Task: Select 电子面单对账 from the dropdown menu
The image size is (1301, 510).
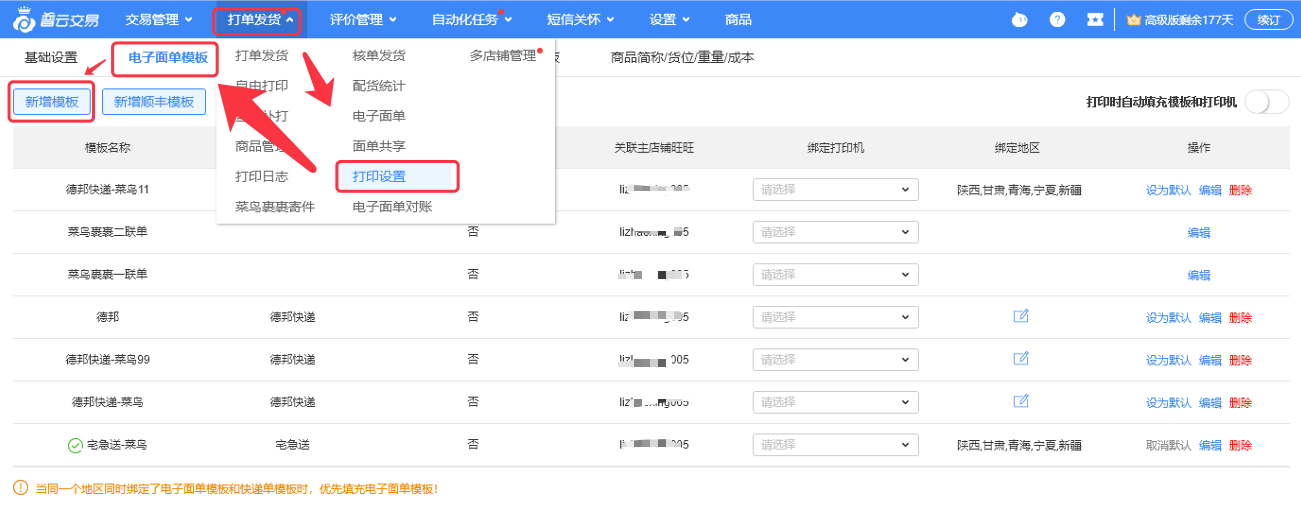Action: pyautogui.click(x=393, y=207)
